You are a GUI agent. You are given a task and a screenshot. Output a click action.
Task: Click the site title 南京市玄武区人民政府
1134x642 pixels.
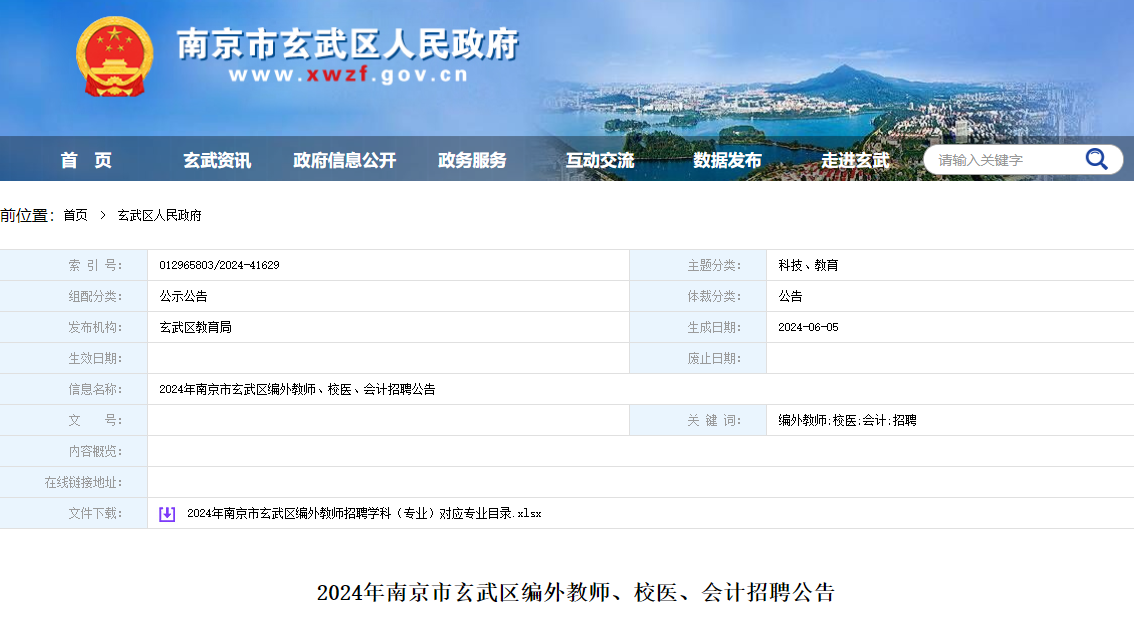coord(348,43)
